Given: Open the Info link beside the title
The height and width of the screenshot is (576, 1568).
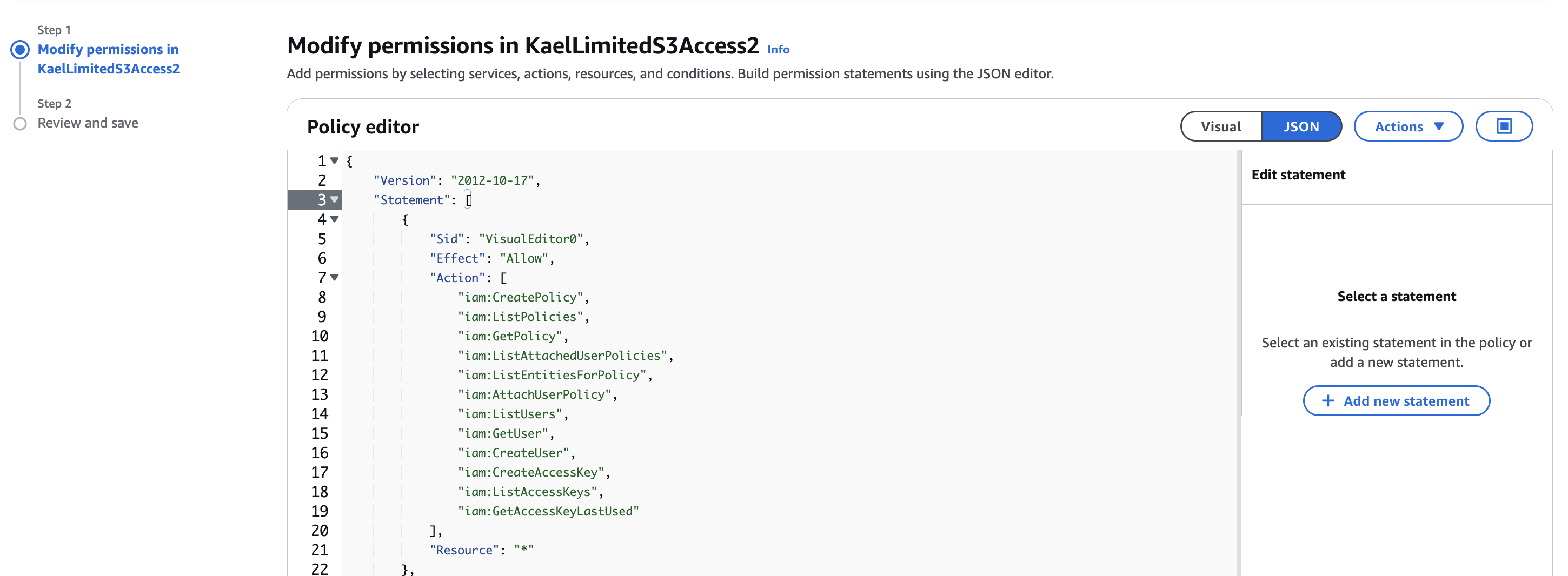Looking at the screenshot, I should coord(778,50).
